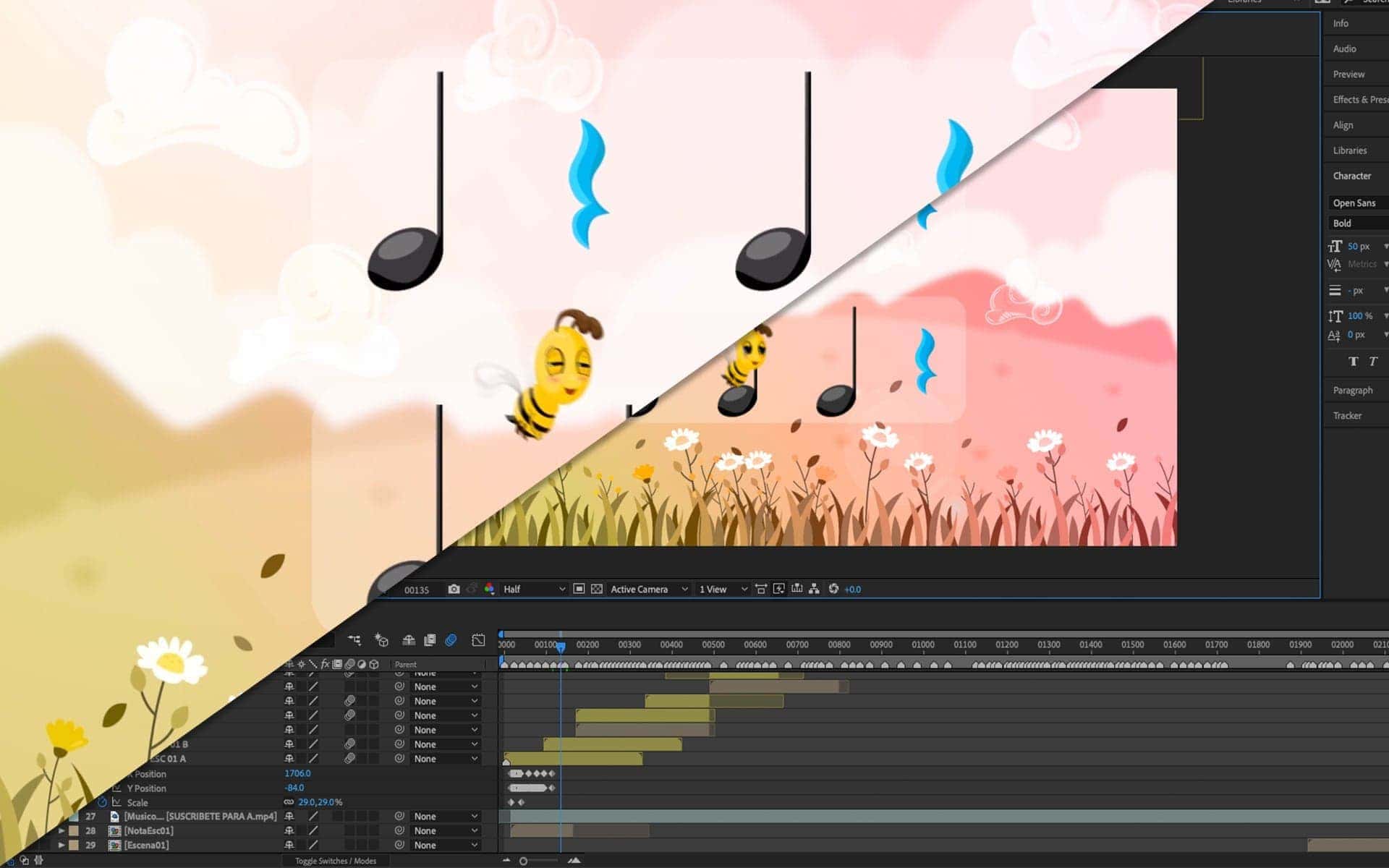Image resolution: width=1389 pixels, height=868 pixels.
Task: Click the timeline zoom slider at bottom
Action: pos(524,861)
